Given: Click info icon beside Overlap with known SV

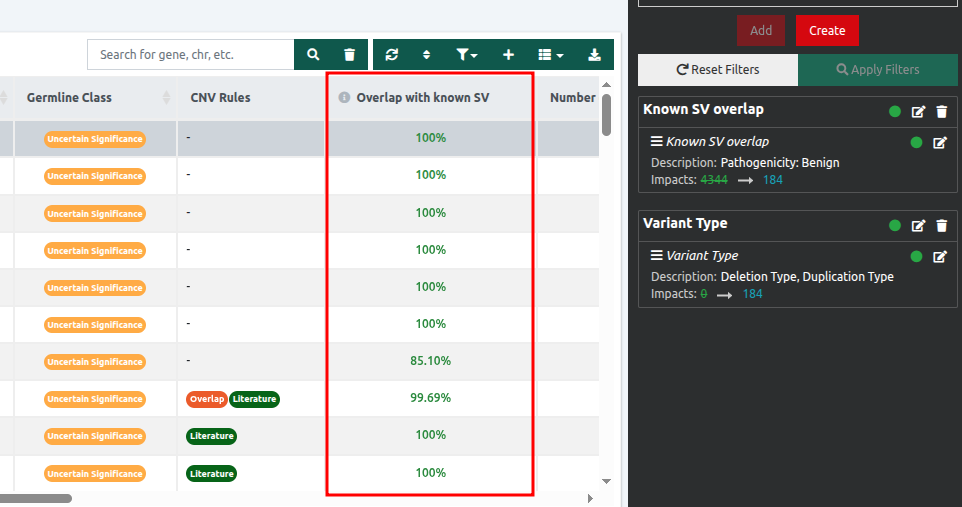Looking at the screenshot, I should click(x=344, y=98).
